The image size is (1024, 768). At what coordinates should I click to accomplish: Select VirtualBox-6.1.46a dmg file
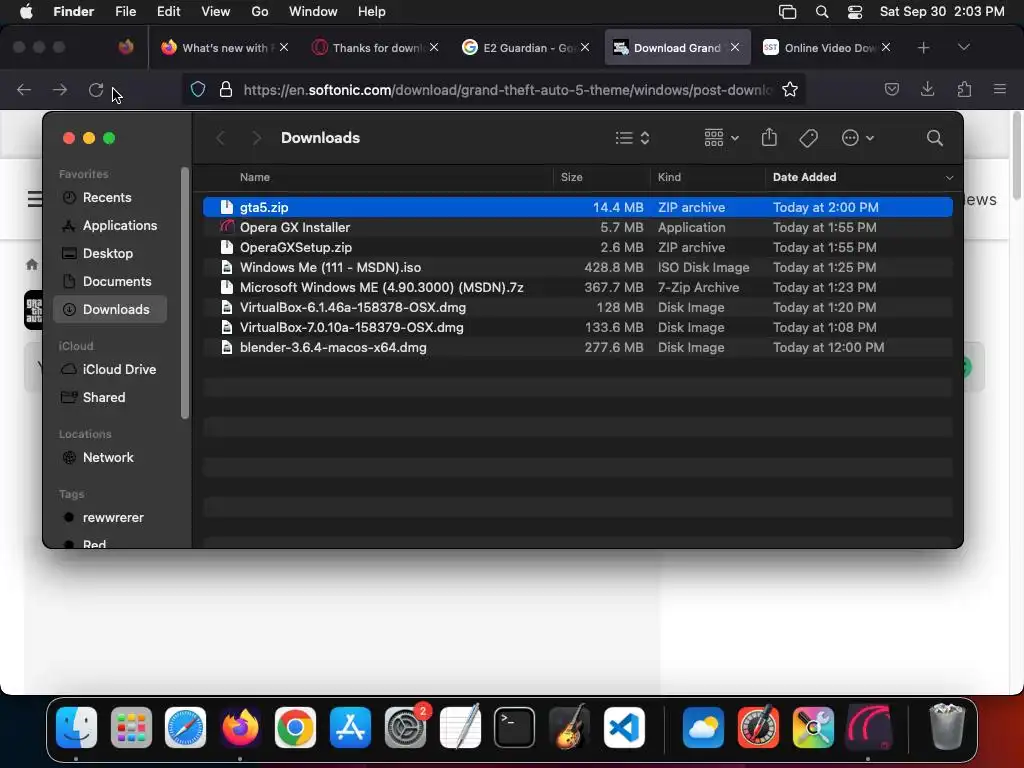577,308
